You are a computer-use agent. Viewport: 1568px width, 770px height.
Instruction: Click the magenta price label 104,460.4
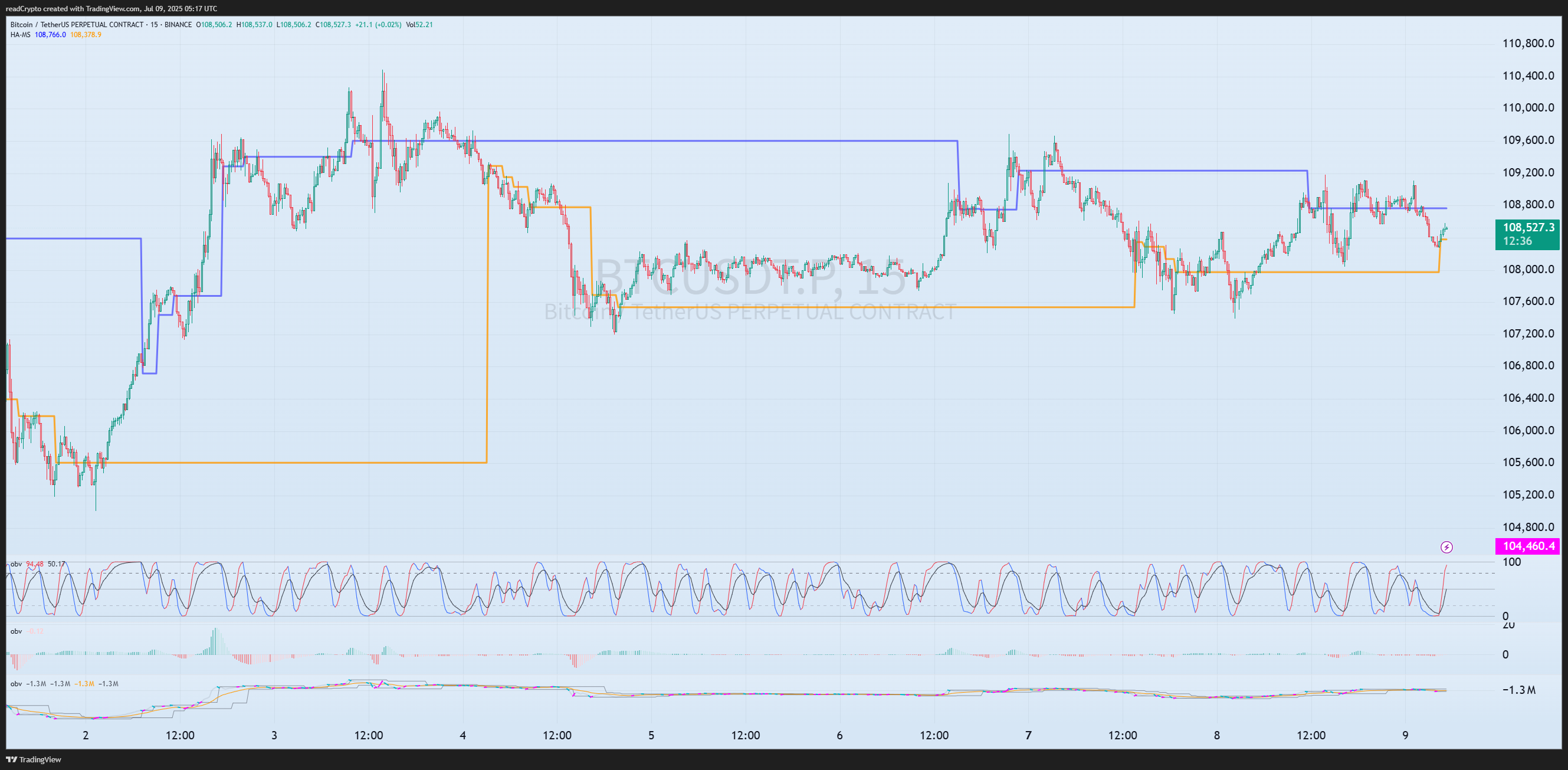(x=1527, y=546)
